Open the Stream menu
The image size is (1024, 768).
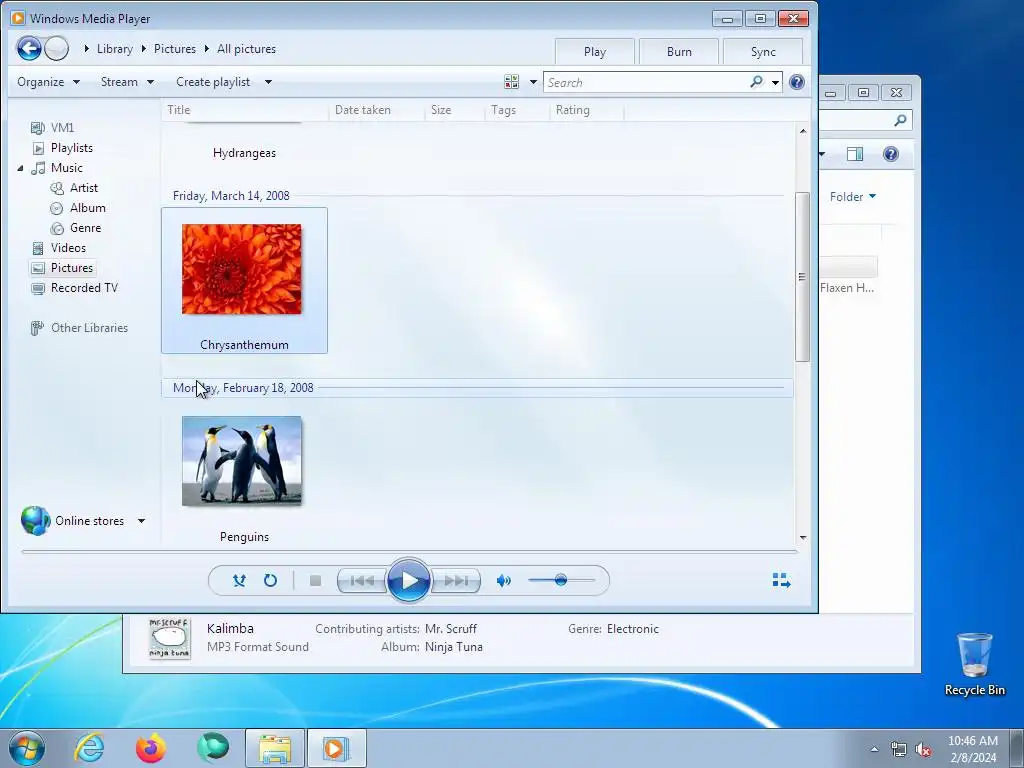[x=127, y=82]
